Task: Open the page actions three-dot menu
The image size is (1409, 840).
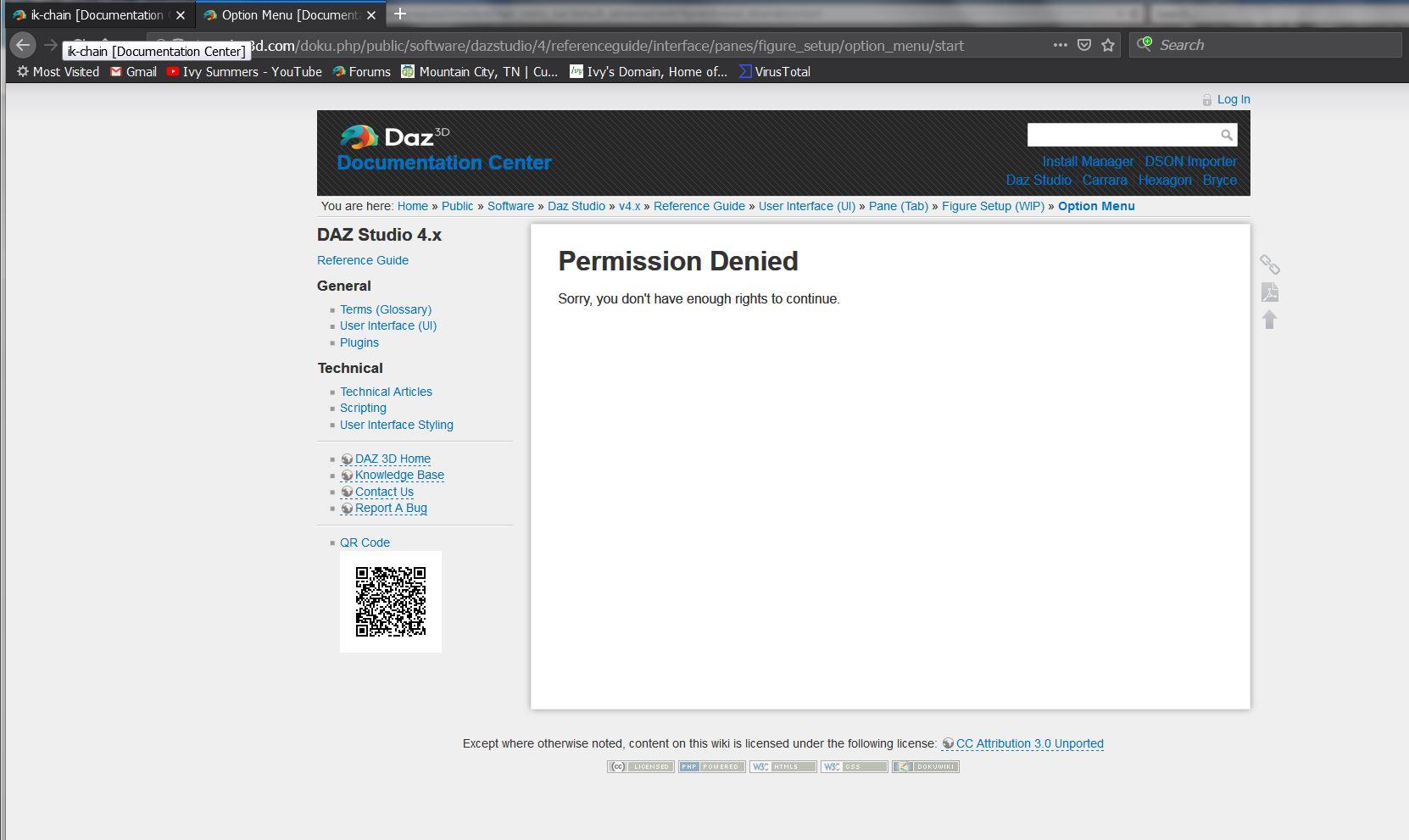Action: tap(1060, 45)
